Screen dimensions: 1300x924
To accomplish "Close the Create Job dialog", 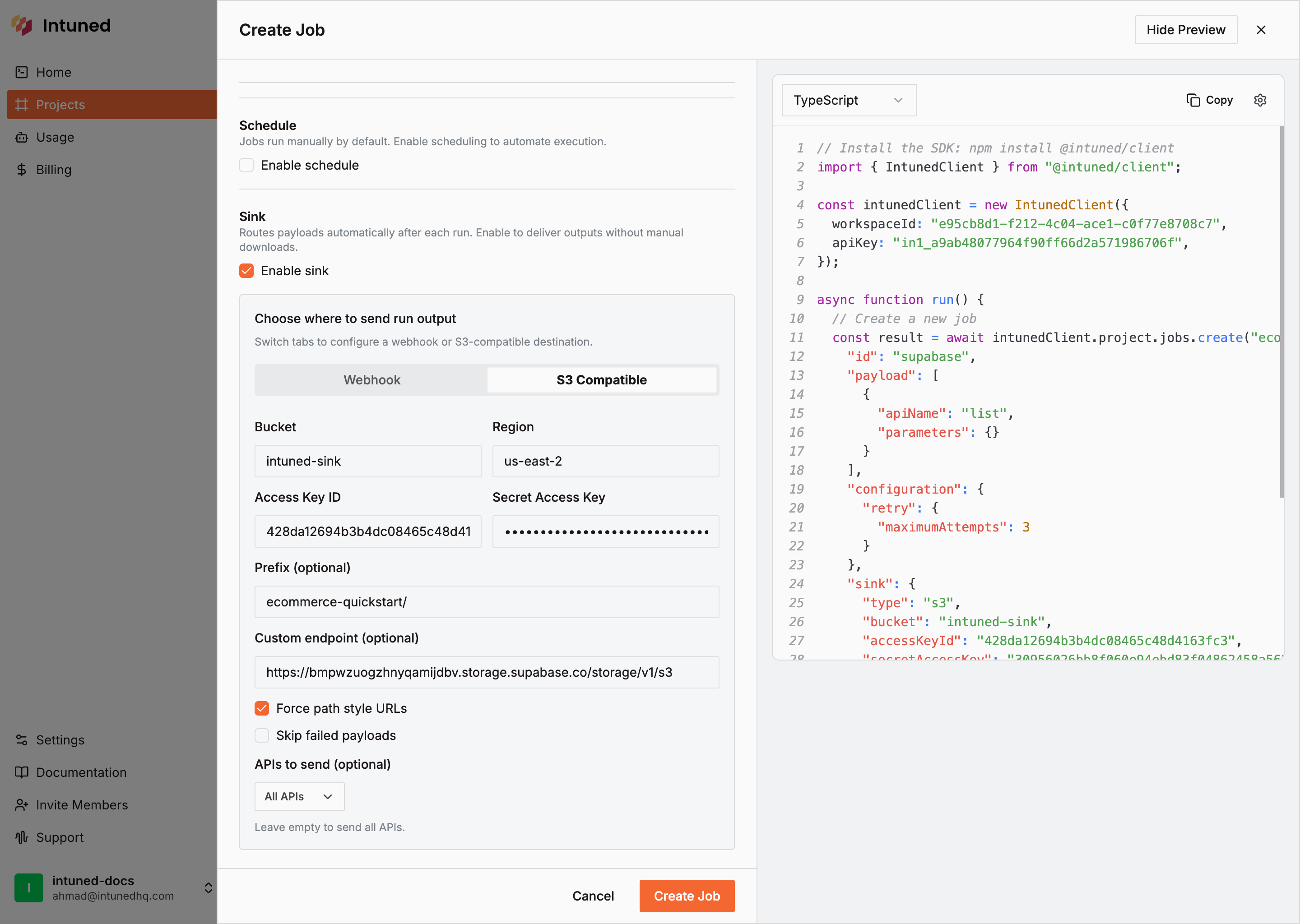I will [x=1261, y=30].
